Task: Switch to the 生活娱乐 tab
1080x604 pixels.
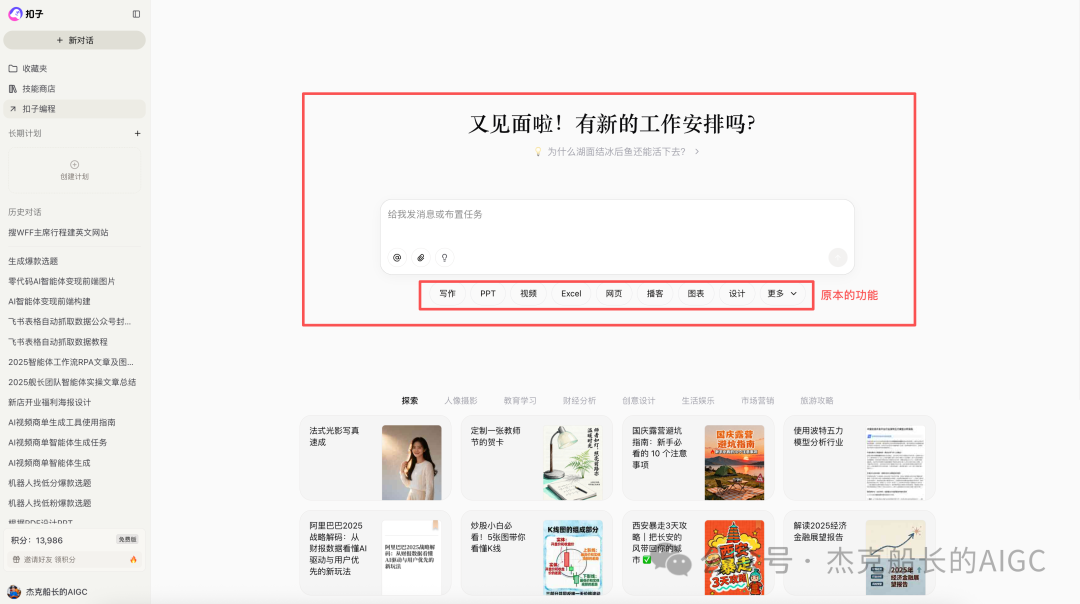Action: point(698,400)
